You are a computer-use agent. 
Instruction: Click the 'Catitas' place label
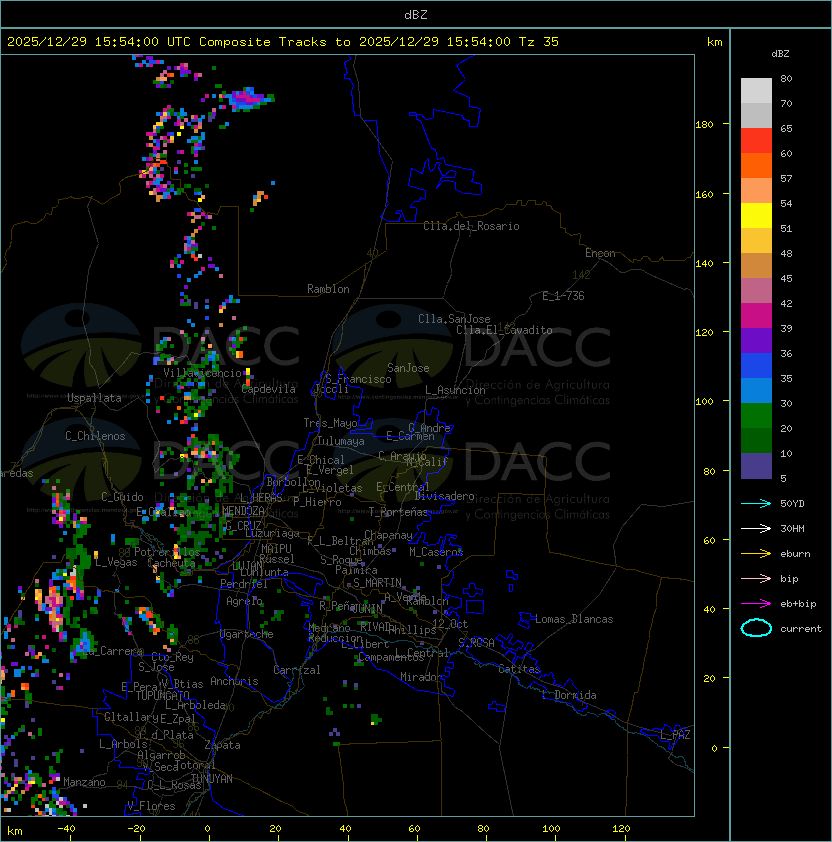(519, 669)
